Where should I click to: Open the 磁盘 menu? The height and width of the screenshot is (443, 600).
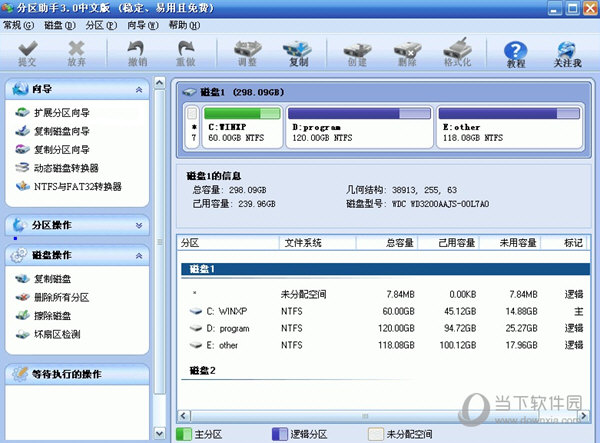tap(59, 25)
